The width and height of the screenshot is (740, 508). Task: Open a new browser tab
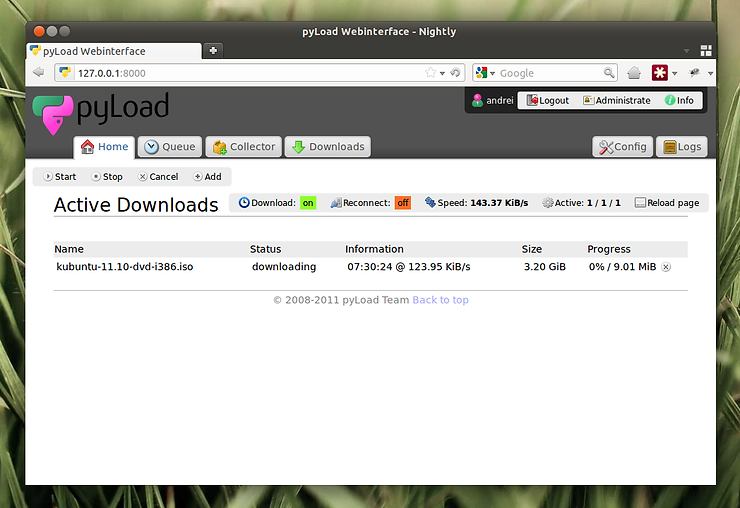(213, 51)
